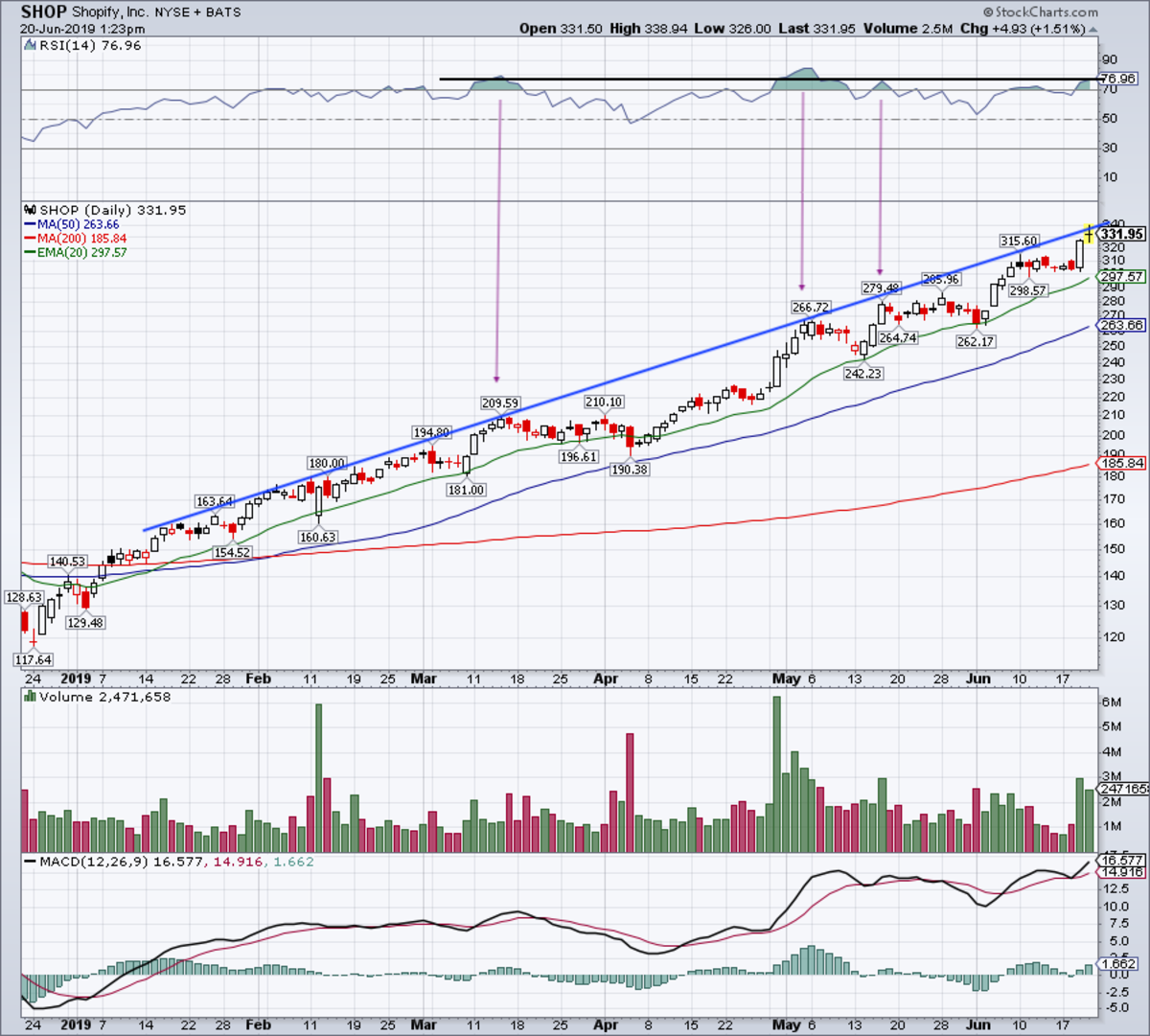Click the SHOP Shopify, Inc. chart title
This screenshot has width=1150, height=1036.
tap(131, 12)
